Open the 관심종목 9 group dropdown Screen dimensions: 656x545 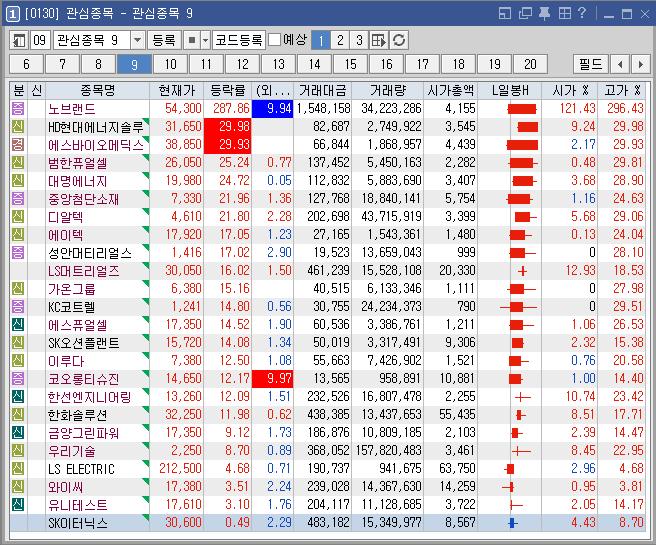pyautogui.click(x=137, y=41)
